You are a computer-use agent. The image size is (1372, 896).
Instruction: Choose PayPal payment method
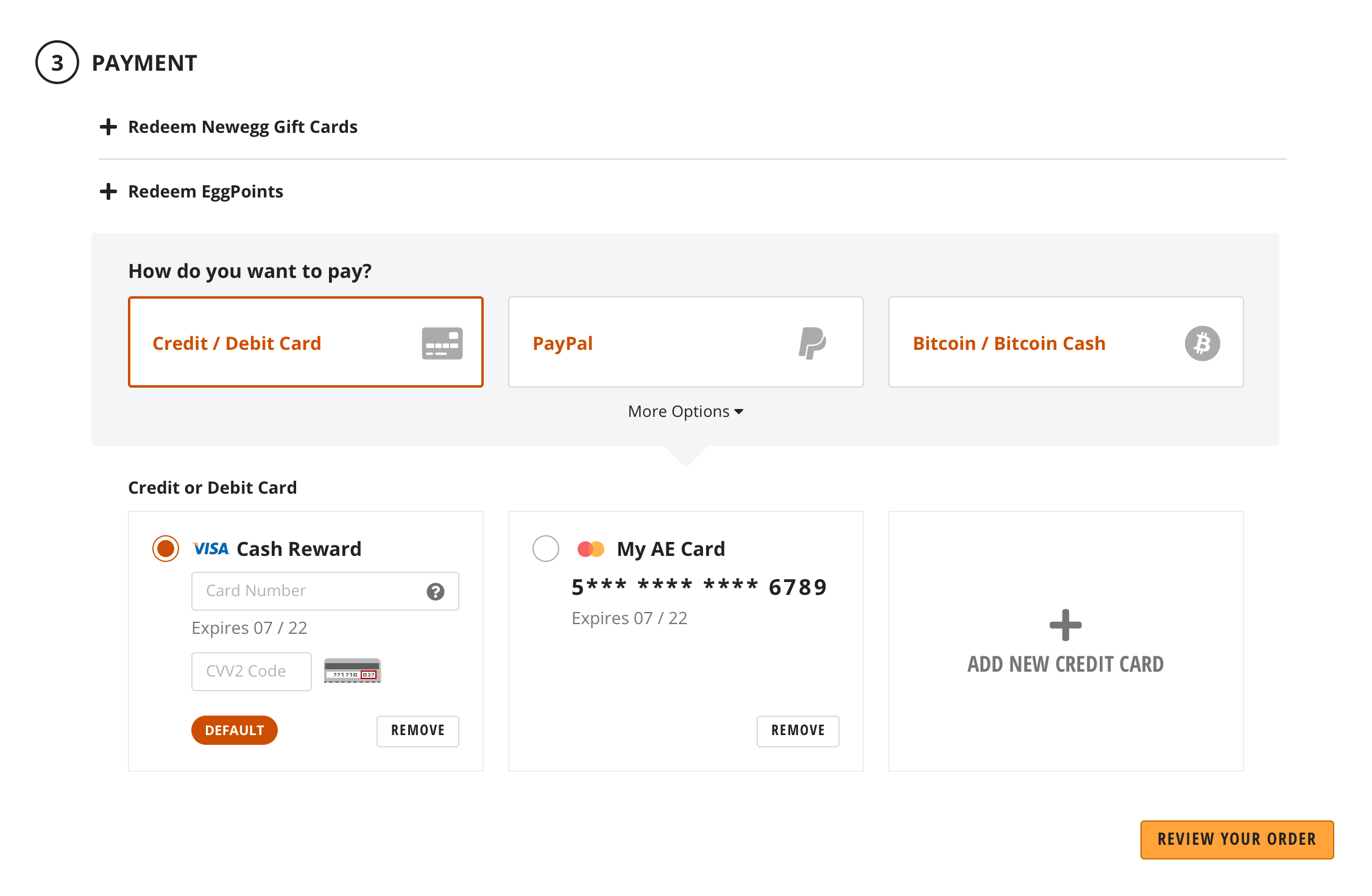(x=685, y=342)
